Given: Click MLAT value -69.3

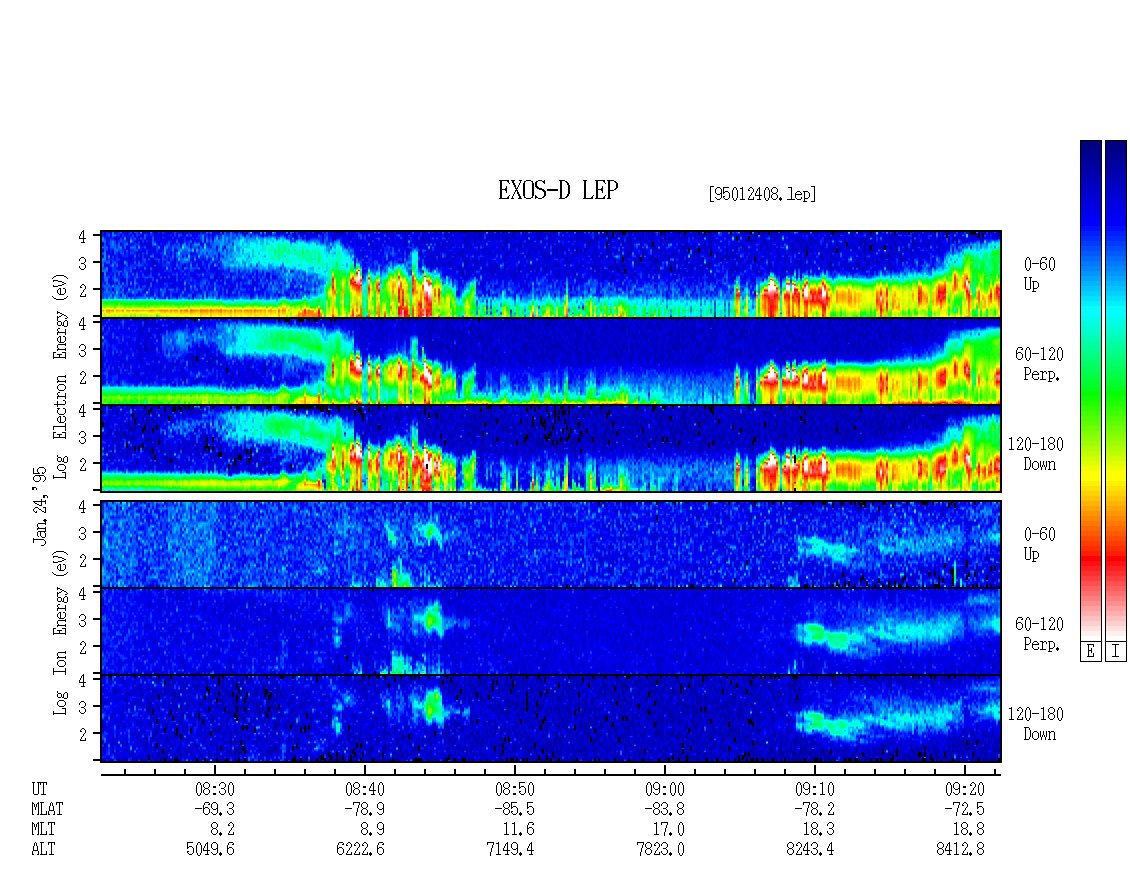Looking at the screenshot, I should [215, 809].
